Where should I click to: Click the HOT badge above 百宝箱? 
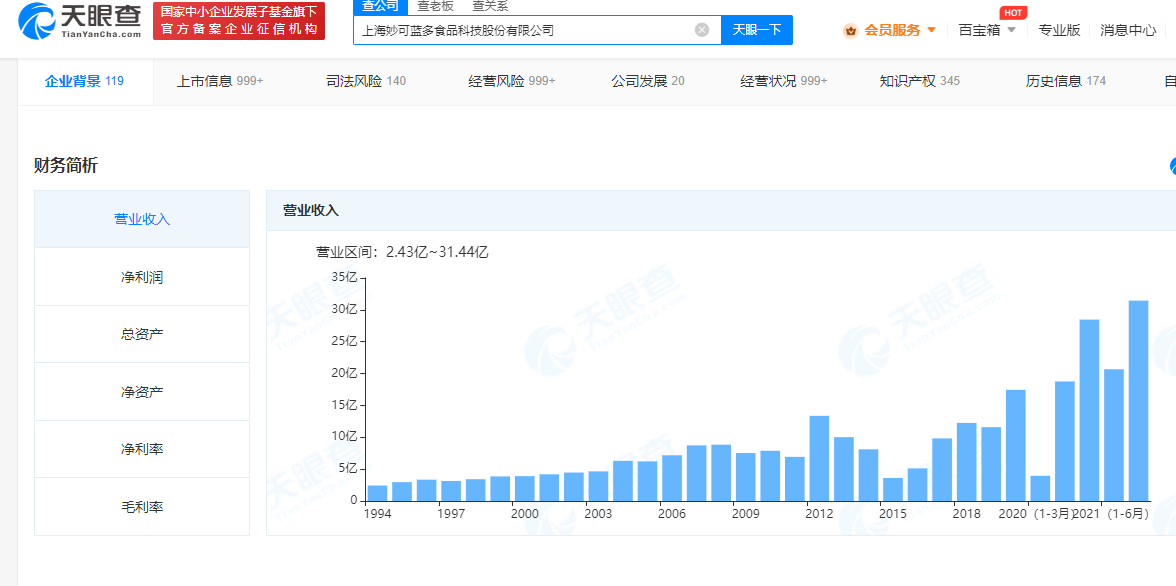1013,13
